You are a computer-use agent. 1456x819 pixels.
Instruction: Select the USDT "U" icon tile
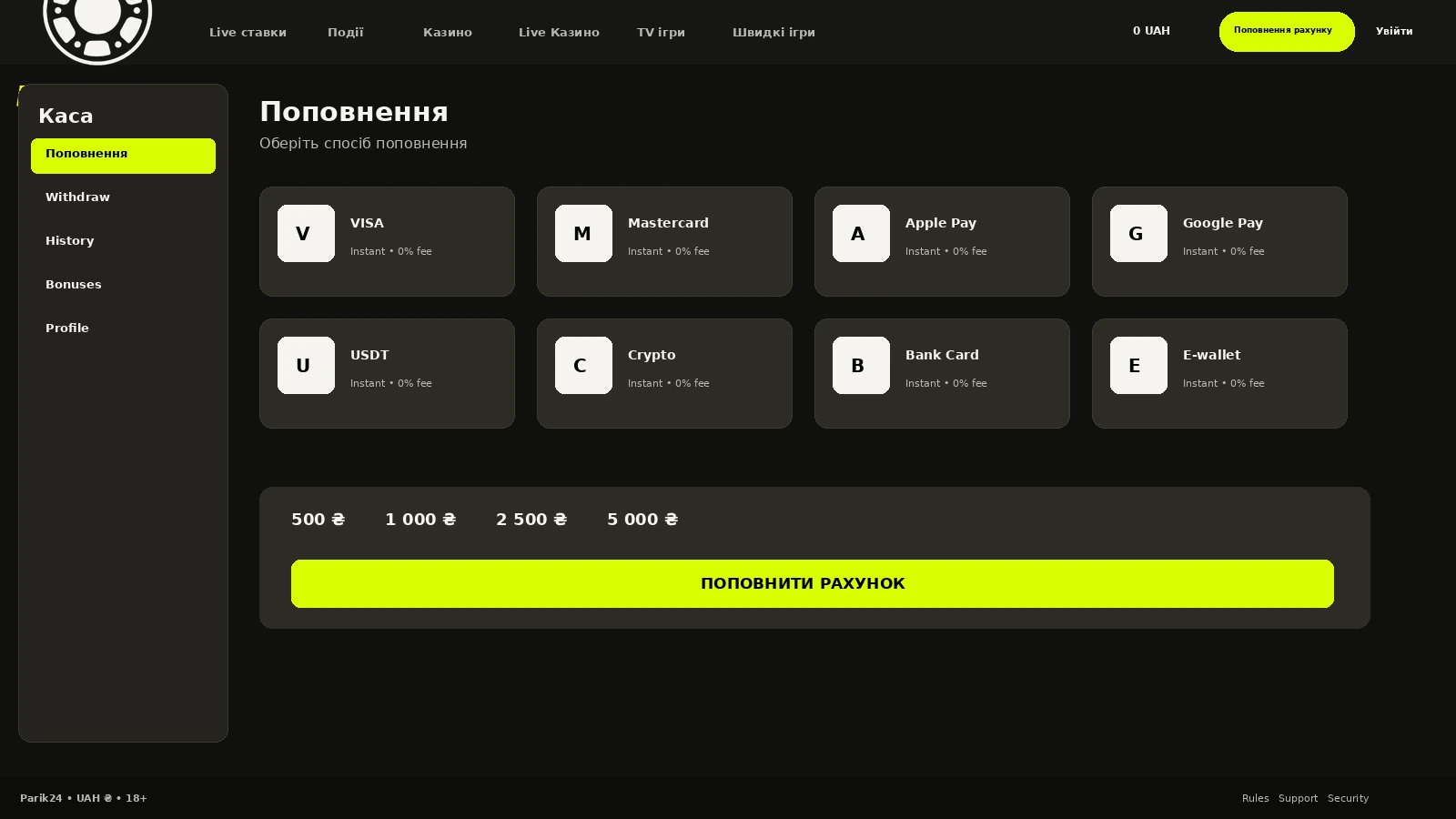coord(306,366)
